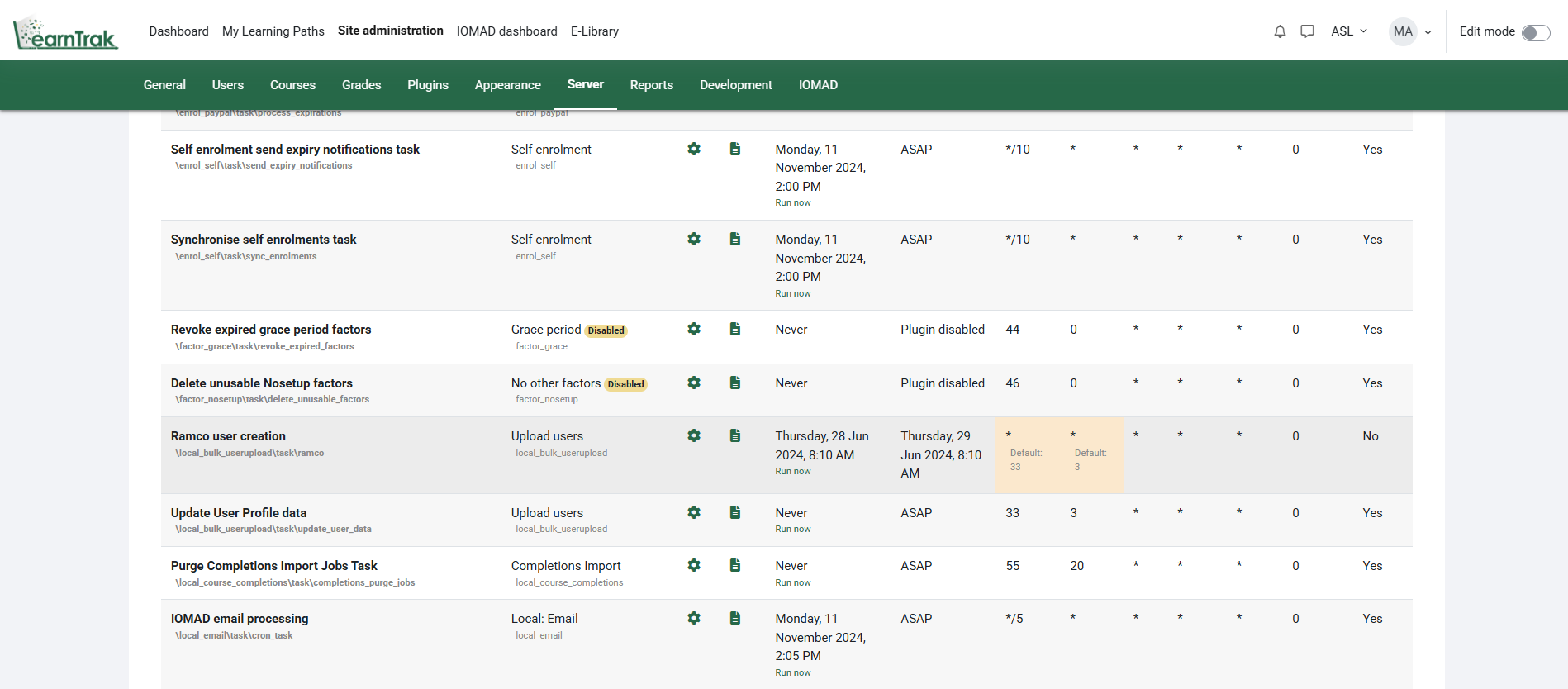Click the Disabled badge beside No other factors
Viewport: 1568px width, 689px height.
626,384
